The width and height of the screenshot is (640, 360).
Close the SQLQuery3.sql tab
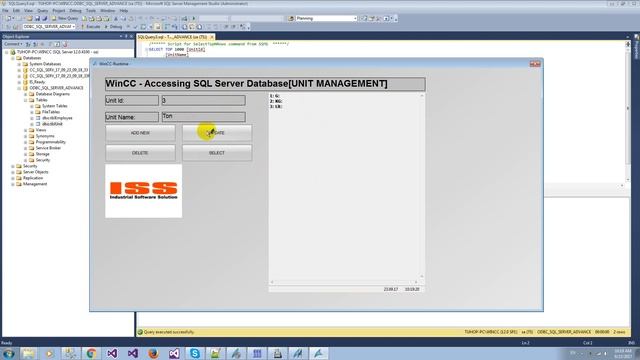point(212,37)
